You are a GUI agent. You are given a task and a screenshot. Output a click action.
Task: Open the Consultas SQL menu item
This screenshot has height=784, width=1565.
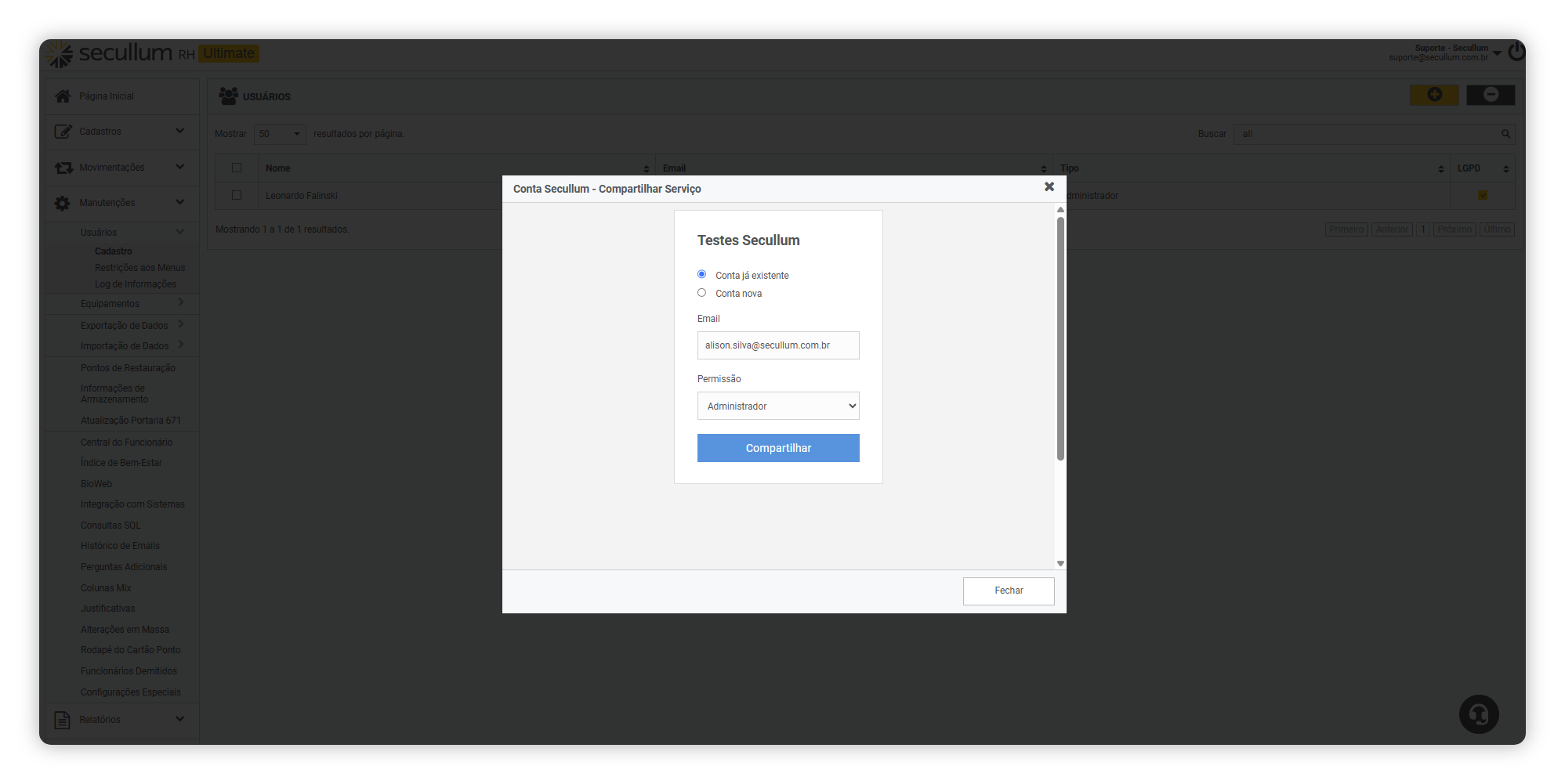click(x=110, y=526)
